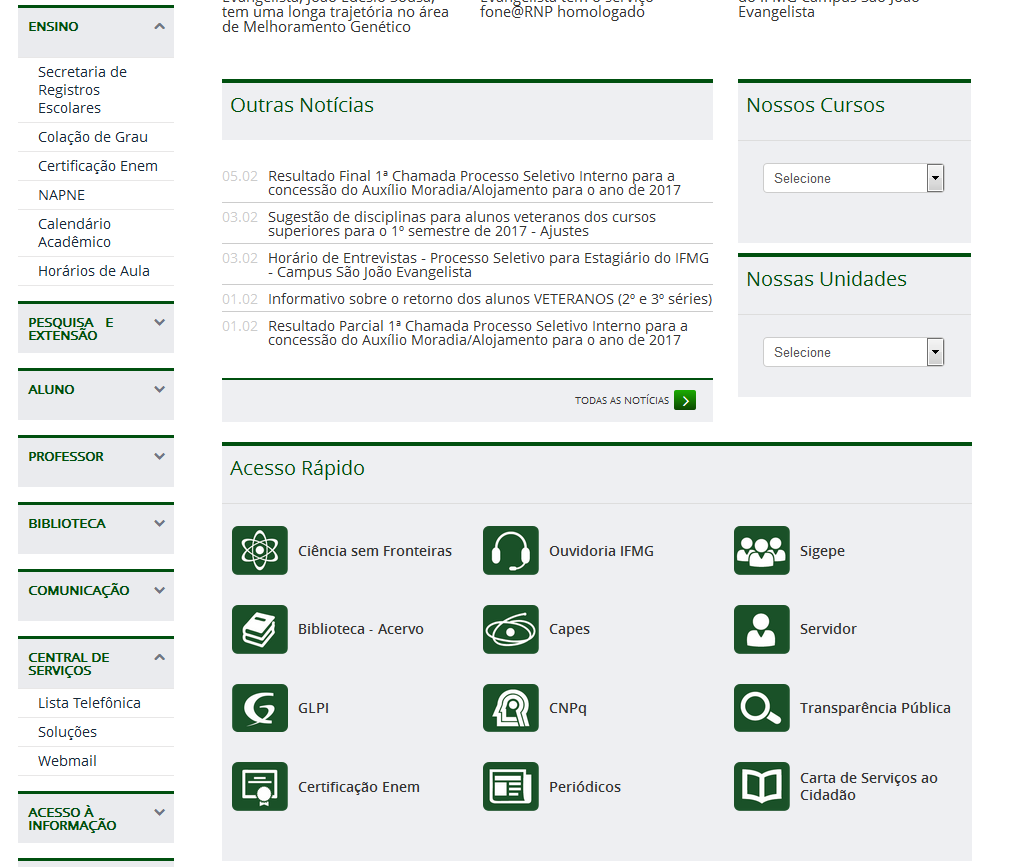Click the Sigepe text link

(x=822, y=551)
